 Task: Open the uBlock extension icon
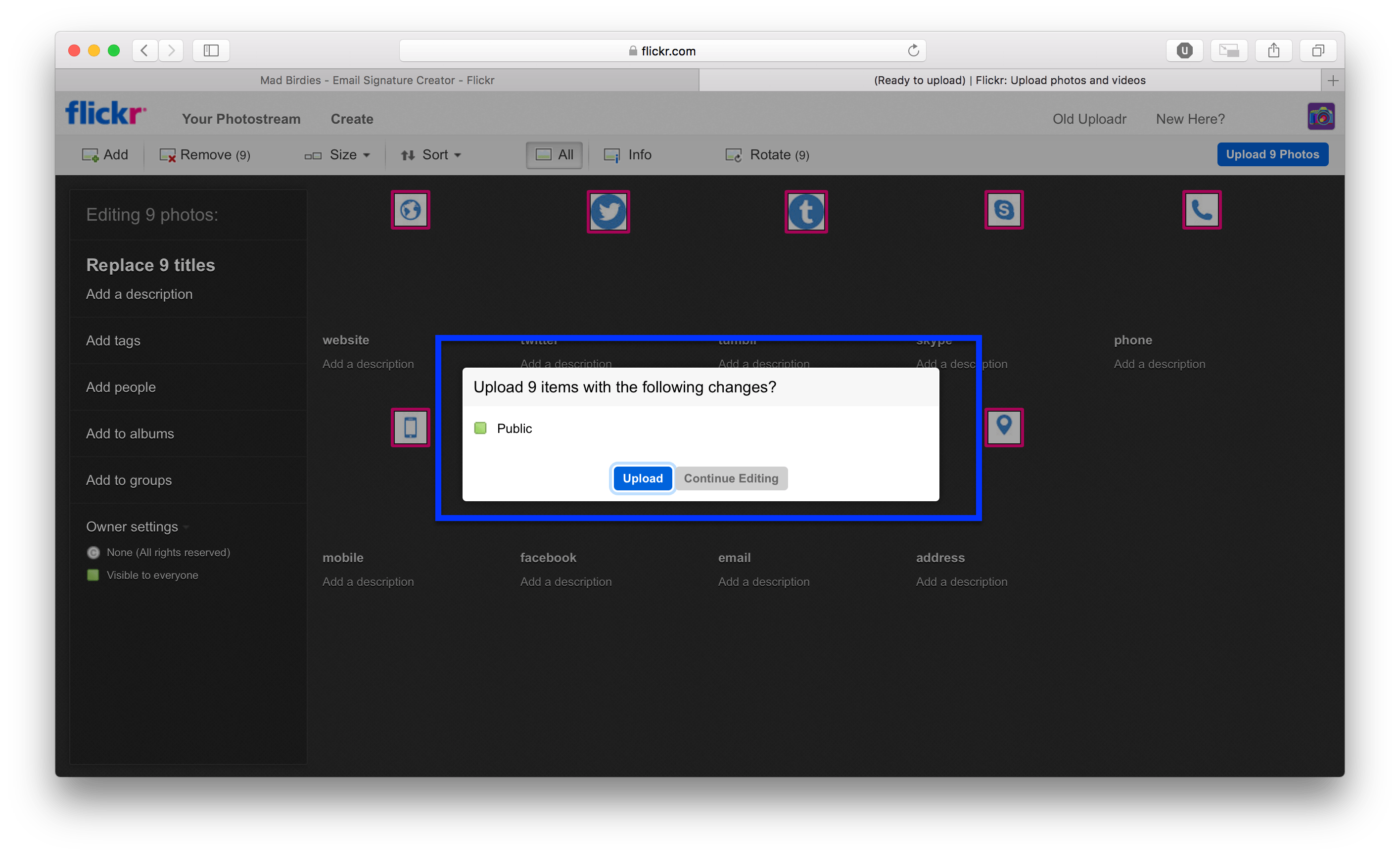pyautogui.click(x=1184, y=50)
